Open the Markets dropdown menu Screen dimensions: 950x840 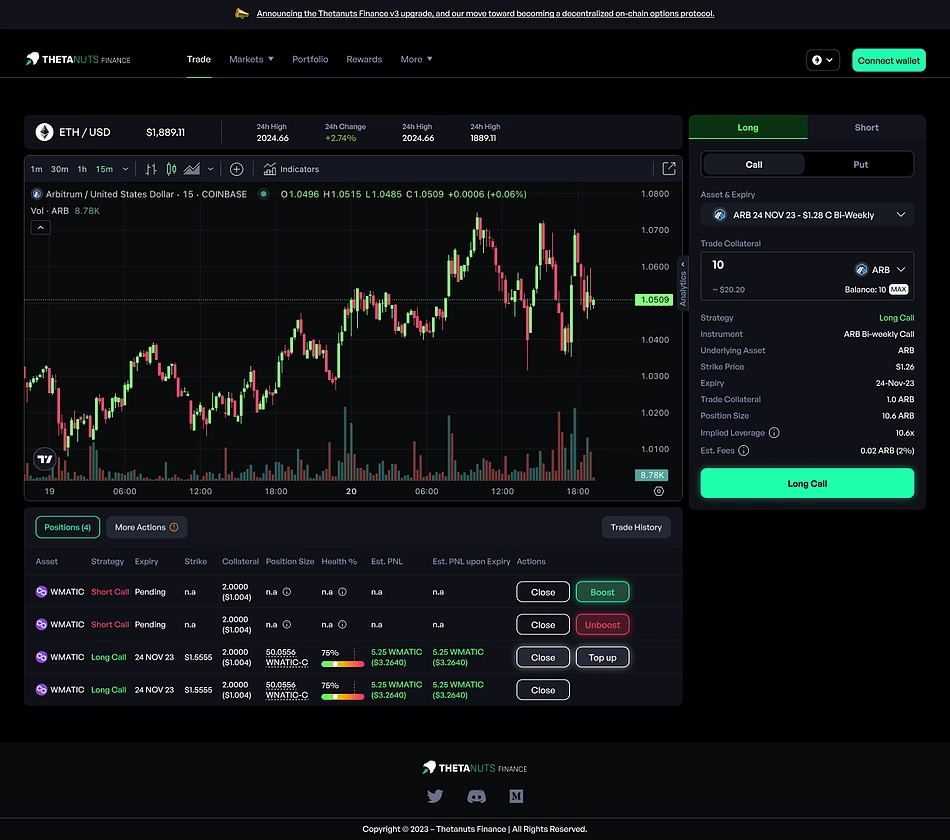click(251, 59)
